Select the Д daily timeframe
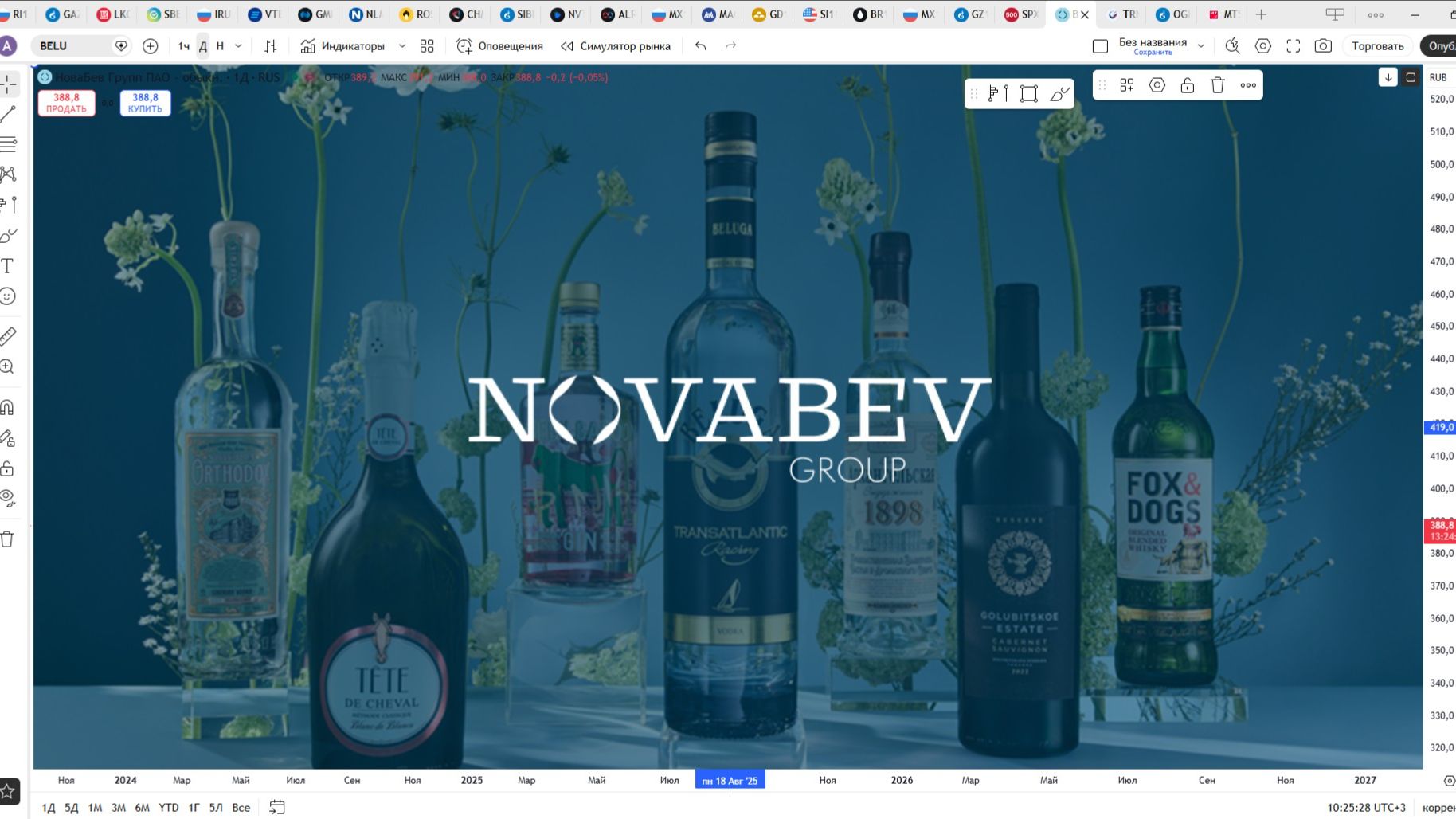 point(203,46)
